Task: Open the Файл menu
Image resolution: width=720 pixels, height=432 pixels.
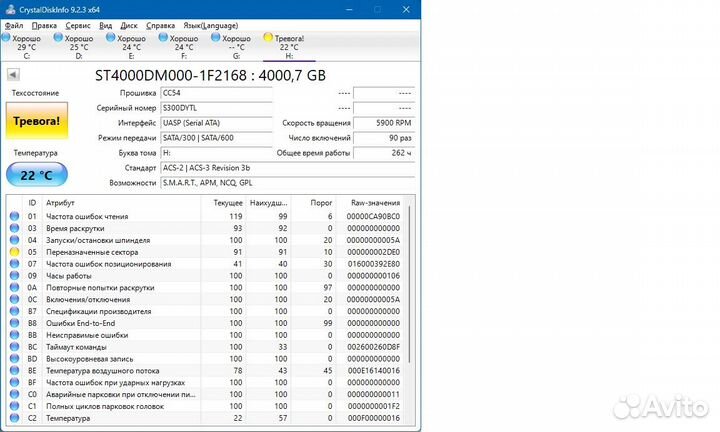Action: pyautogui.click(x=14, y=25)
